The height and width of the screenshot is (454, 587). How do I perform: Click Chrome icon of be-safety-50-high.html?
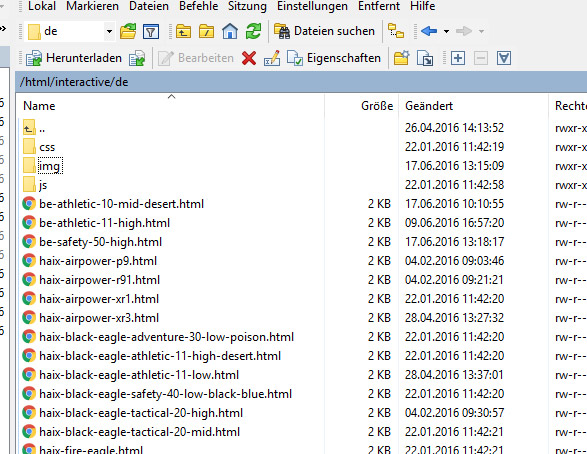click(29, 242)
